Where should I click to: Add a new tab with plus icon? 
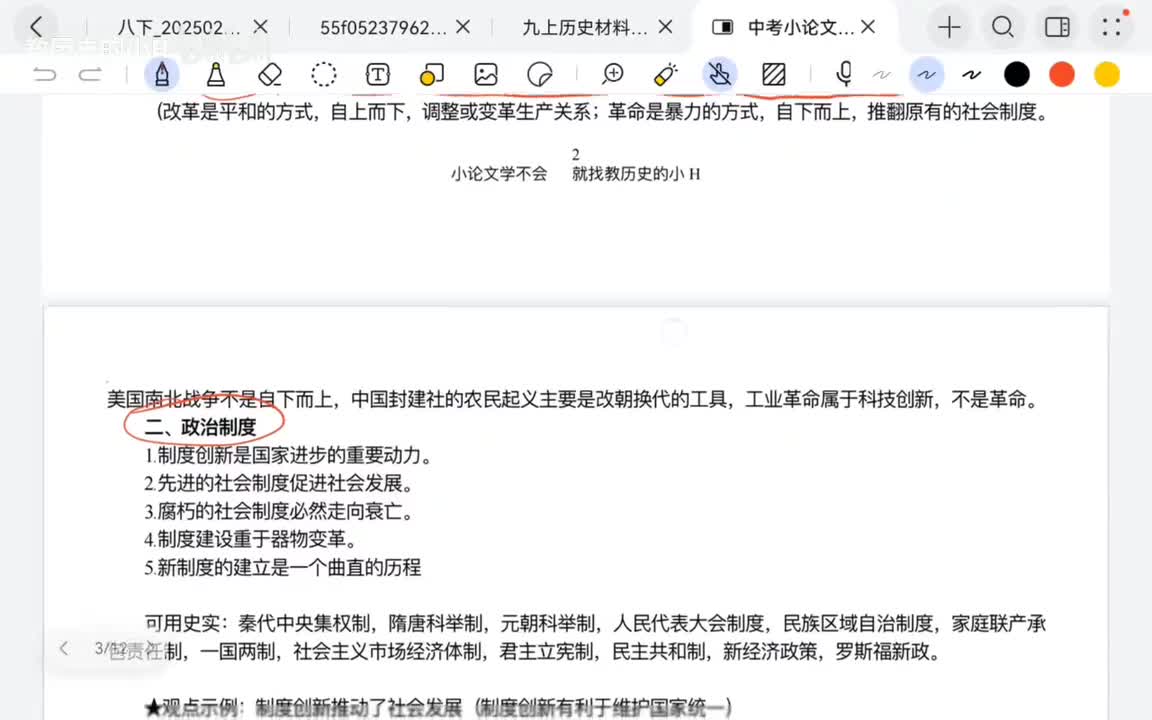pyautogui.click(x=949, y=28)
